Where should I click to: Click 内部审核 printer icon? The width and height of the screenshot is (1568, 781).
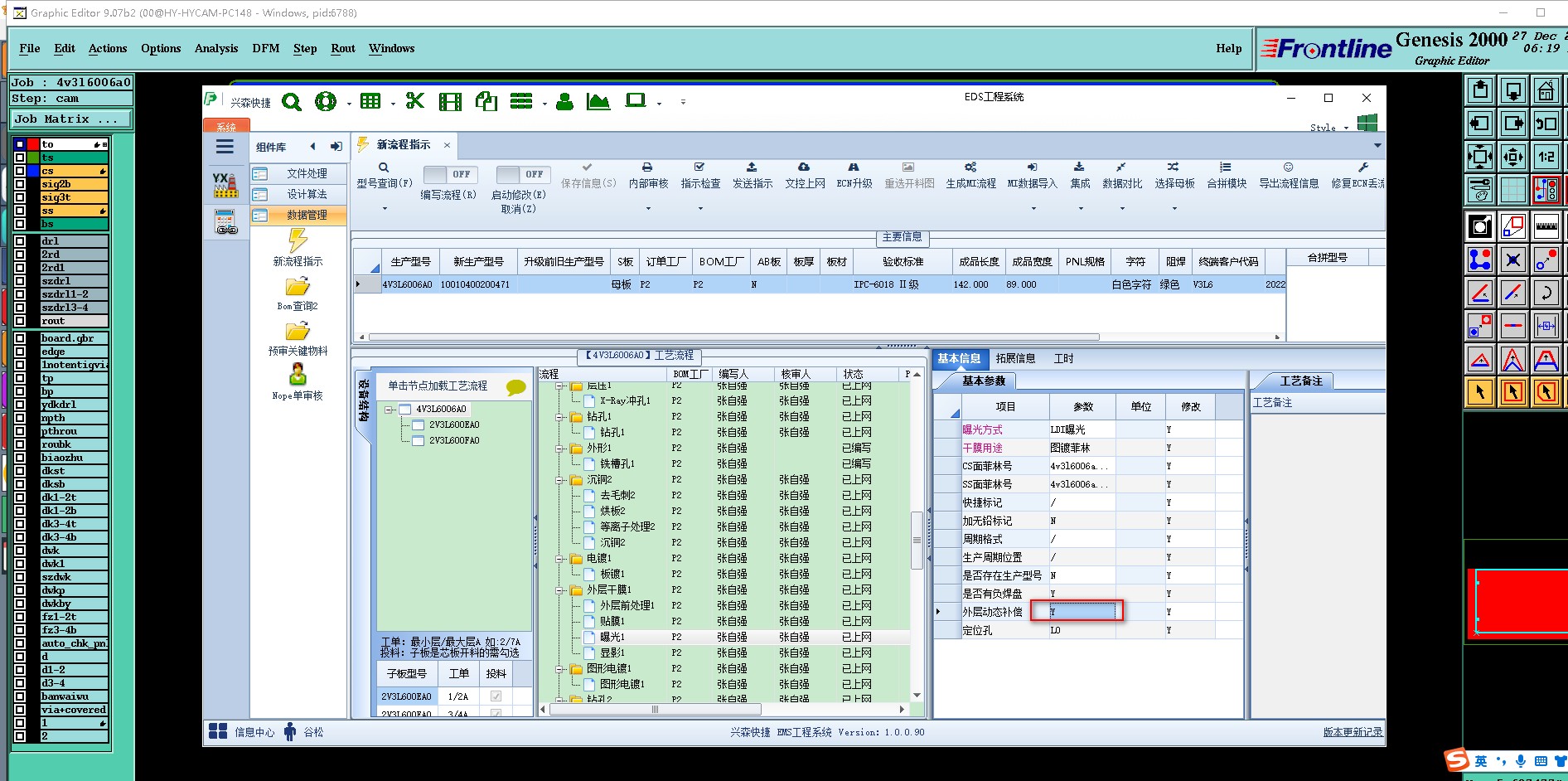click(647, 167)
